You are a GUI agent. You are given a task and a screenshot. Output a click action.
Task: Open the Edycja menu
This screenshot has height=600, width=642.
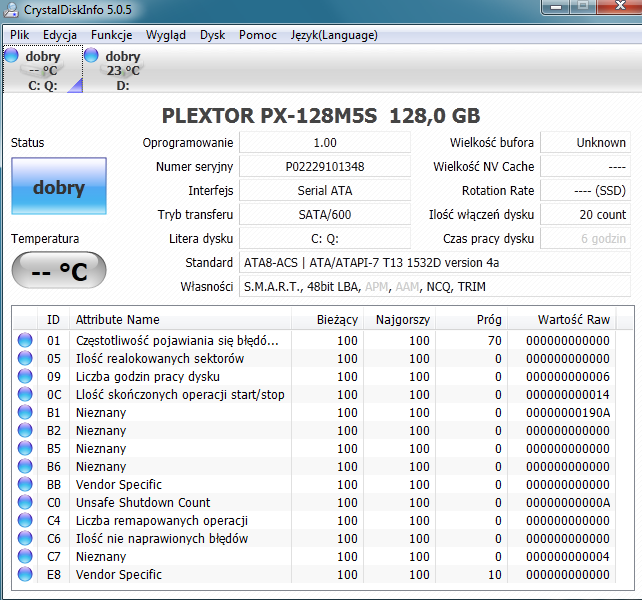click(x=60, y=35)
